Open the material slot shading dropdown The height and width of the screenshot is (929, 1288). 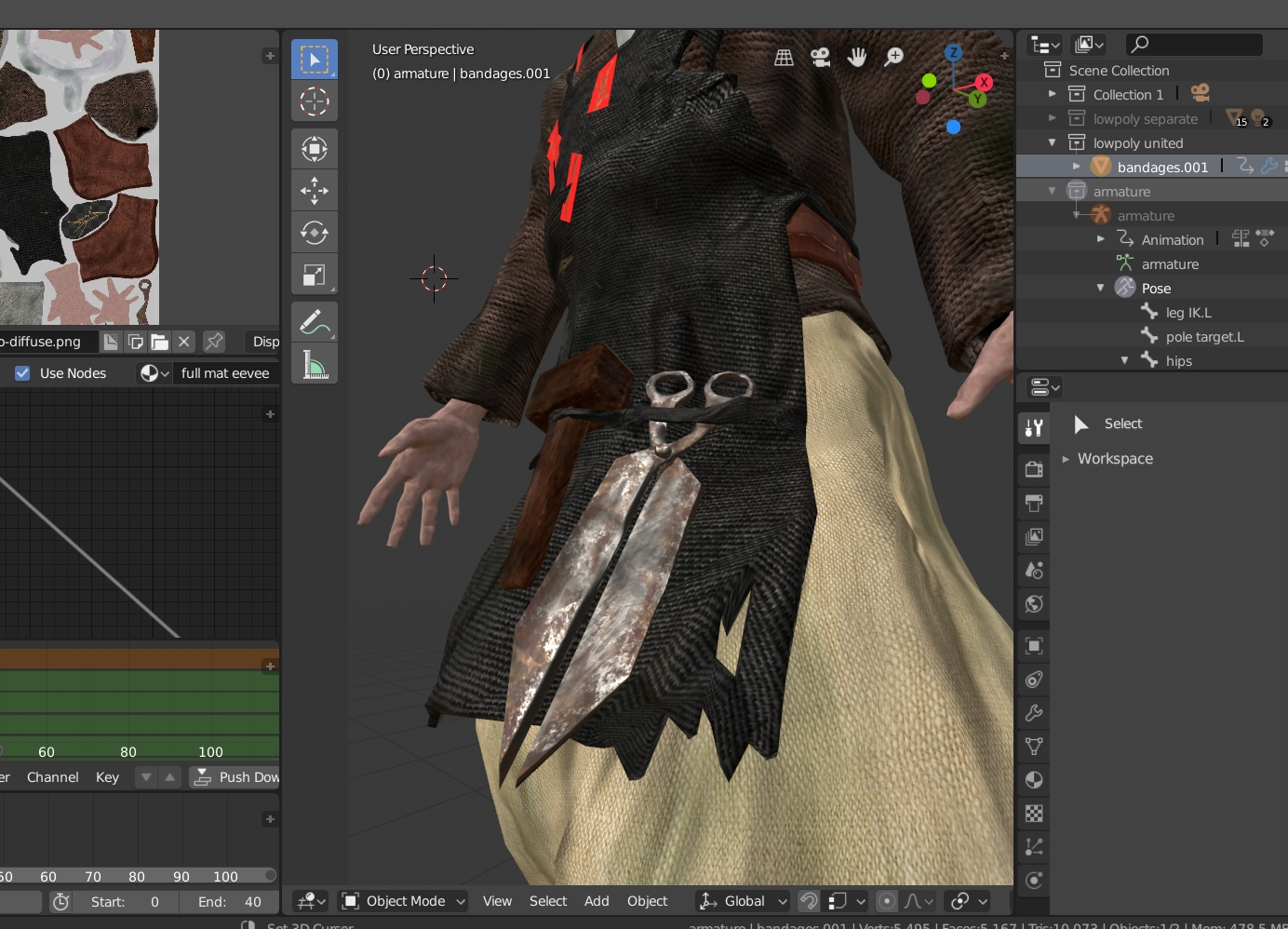(x=154, y=373)
